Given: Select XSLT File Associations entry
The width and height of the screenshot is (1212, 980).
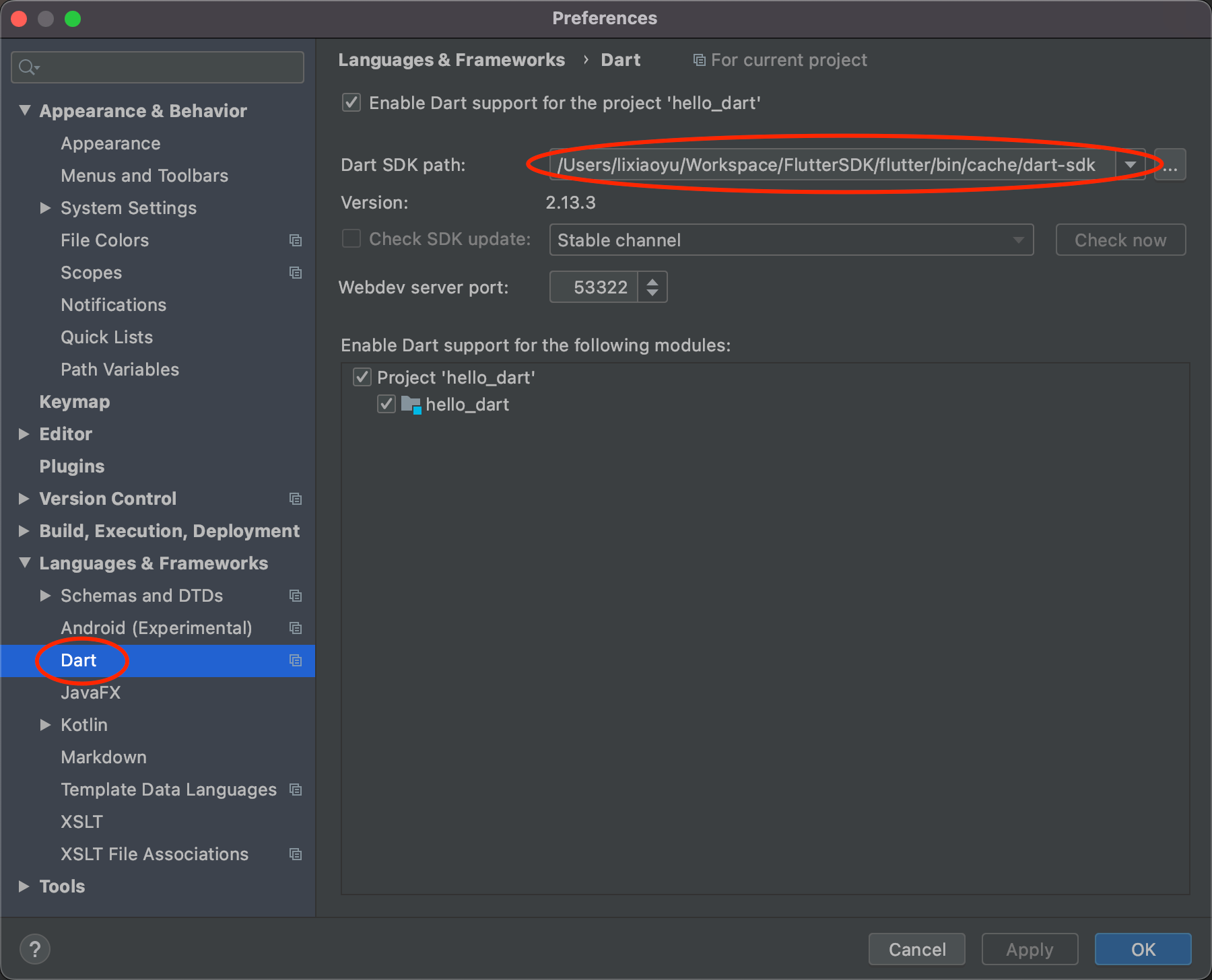Looking at the screenshot, I should (x=154, y=854).
